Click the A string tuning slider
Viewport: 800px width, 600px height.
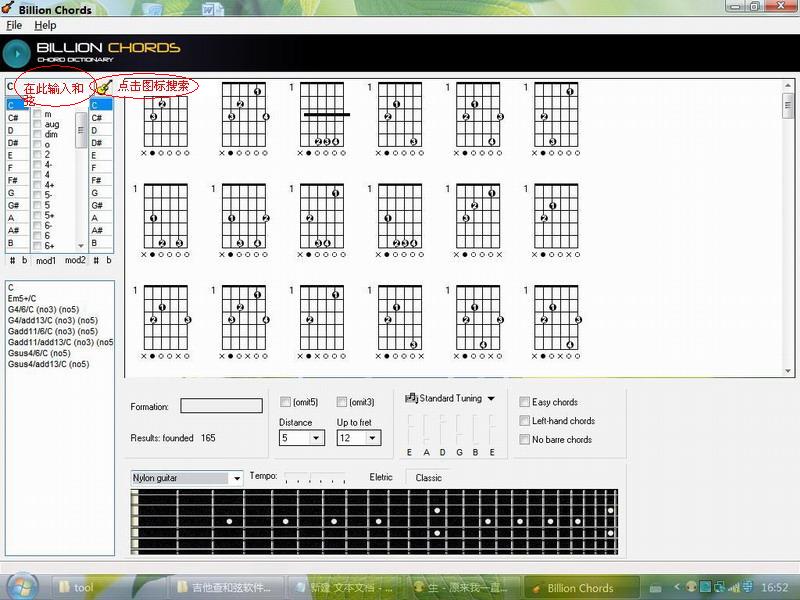[427, 430]
